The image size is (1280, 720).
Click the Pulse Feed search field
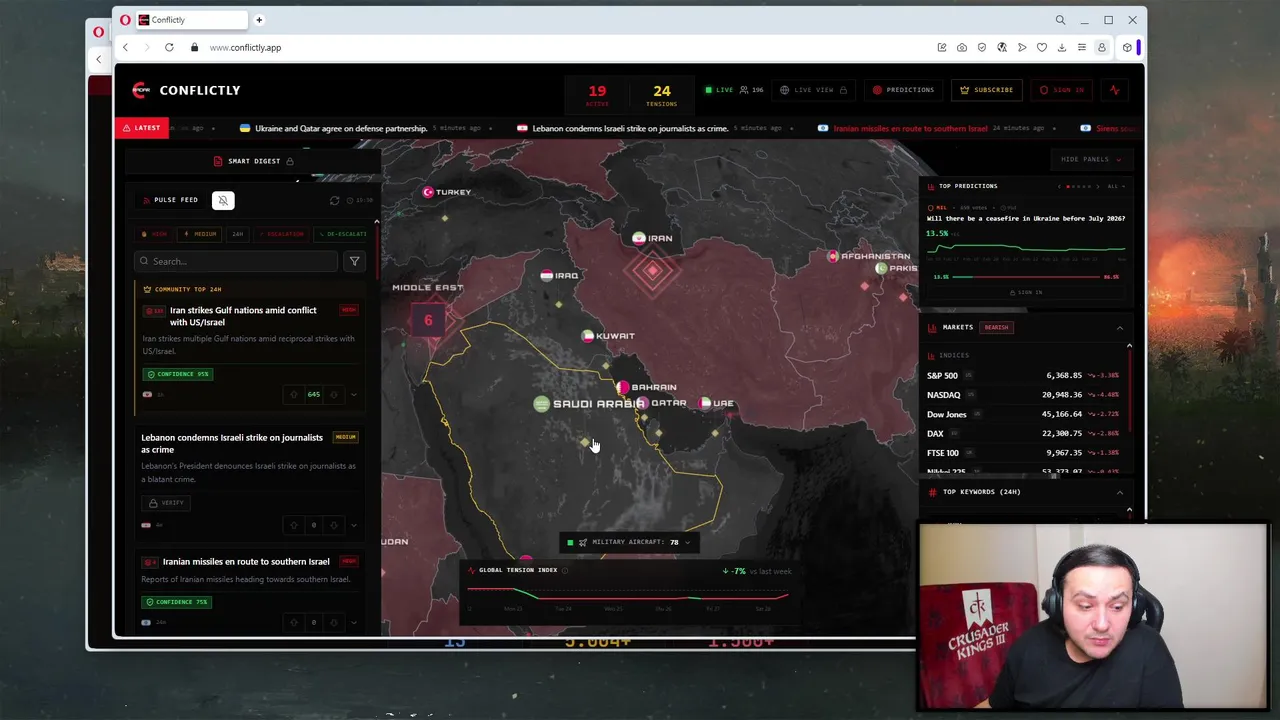pos(236,261)
